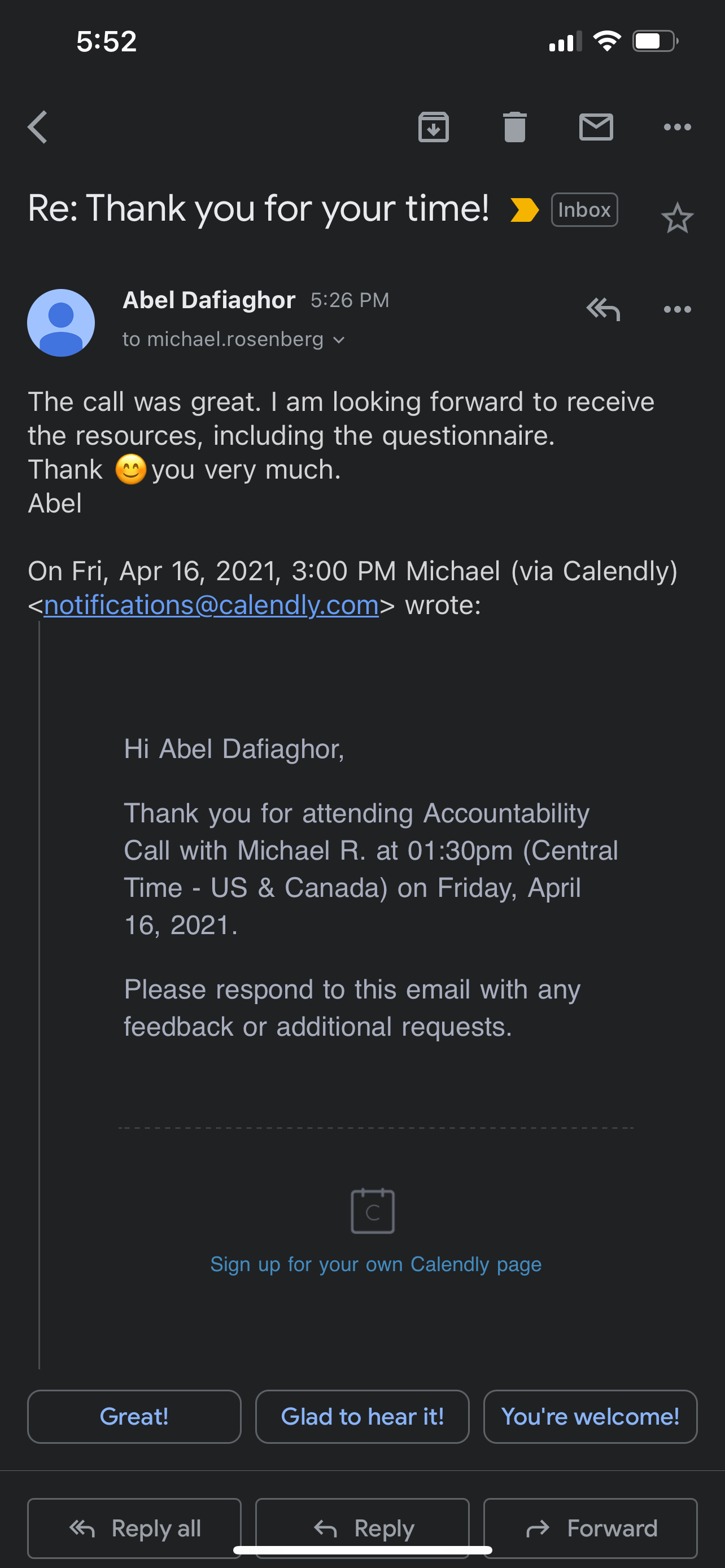Delete the email using the trash icon
725x1568 pixels.
[515, 127]
